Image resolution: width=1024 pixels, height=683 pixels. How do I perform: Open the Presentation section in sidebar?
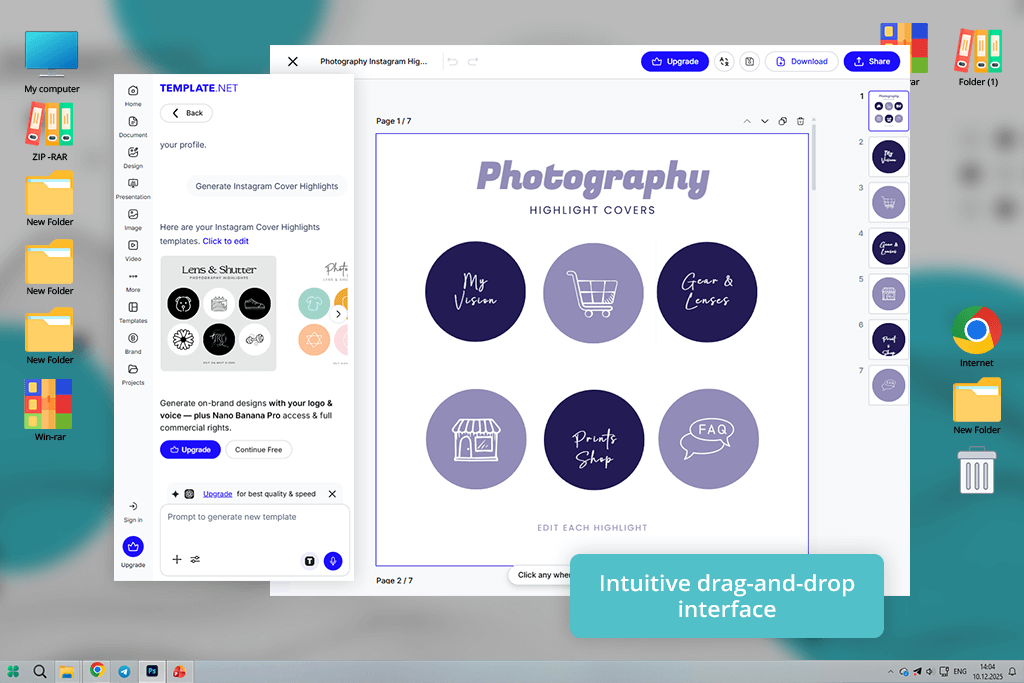pos(133,189)
